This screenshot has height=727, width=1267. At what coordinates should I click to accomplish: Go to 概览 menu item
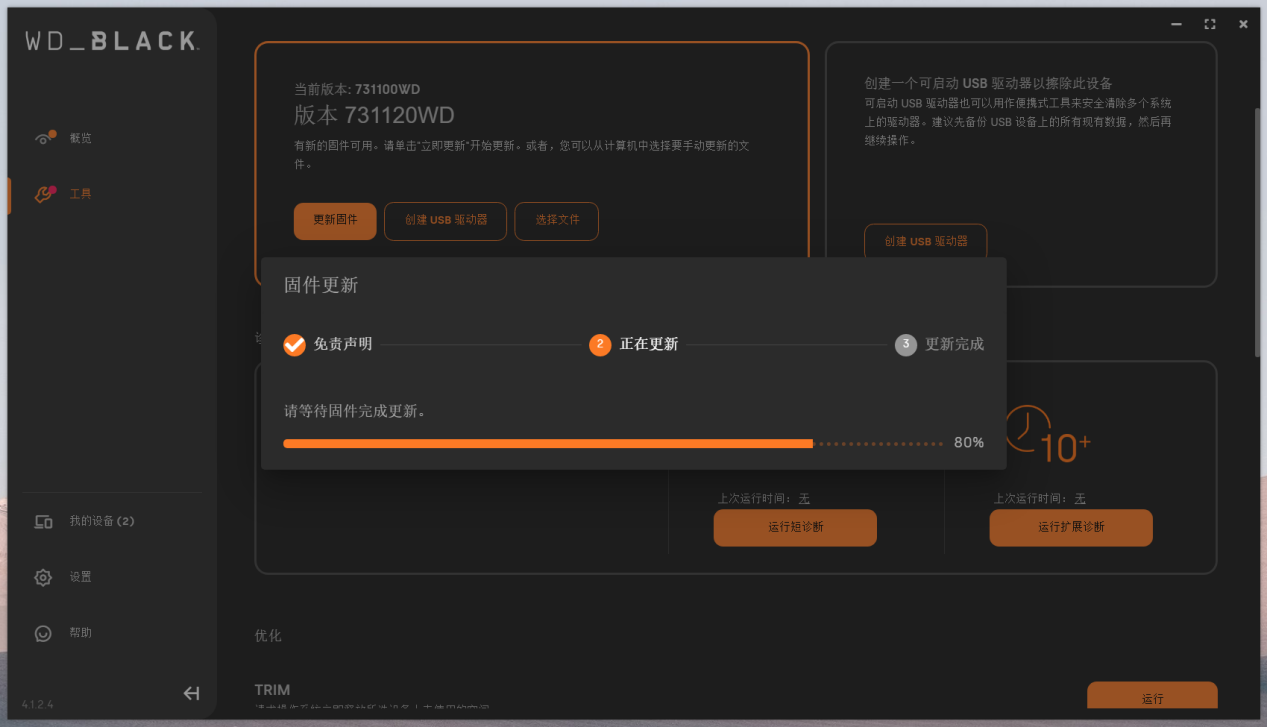pyautogui.click(x=80, y=138)
